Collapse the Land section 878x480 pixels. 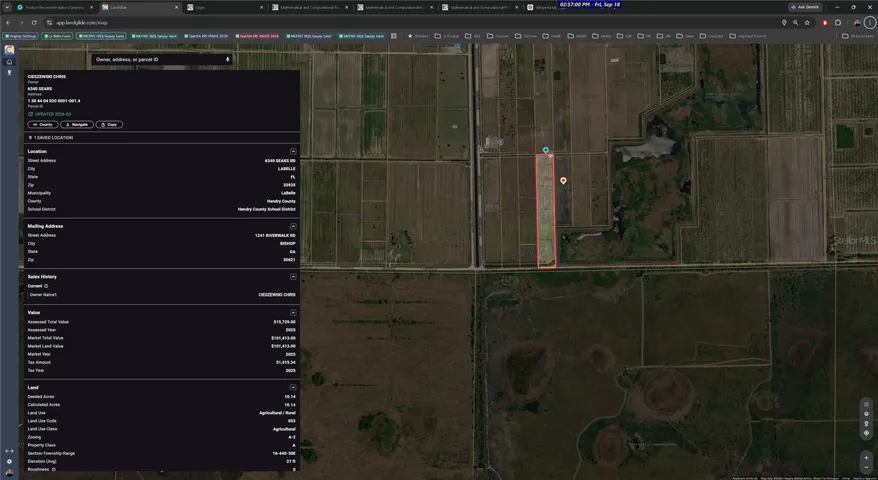point(293,387)
